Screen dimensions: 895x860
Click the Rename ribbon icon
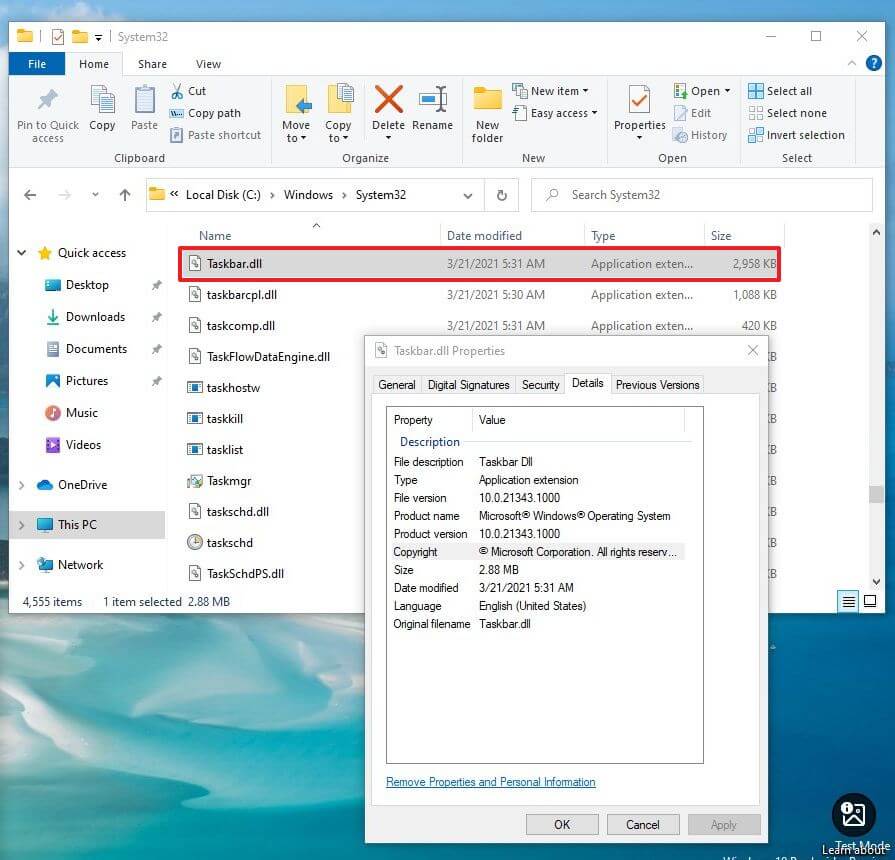433,100
